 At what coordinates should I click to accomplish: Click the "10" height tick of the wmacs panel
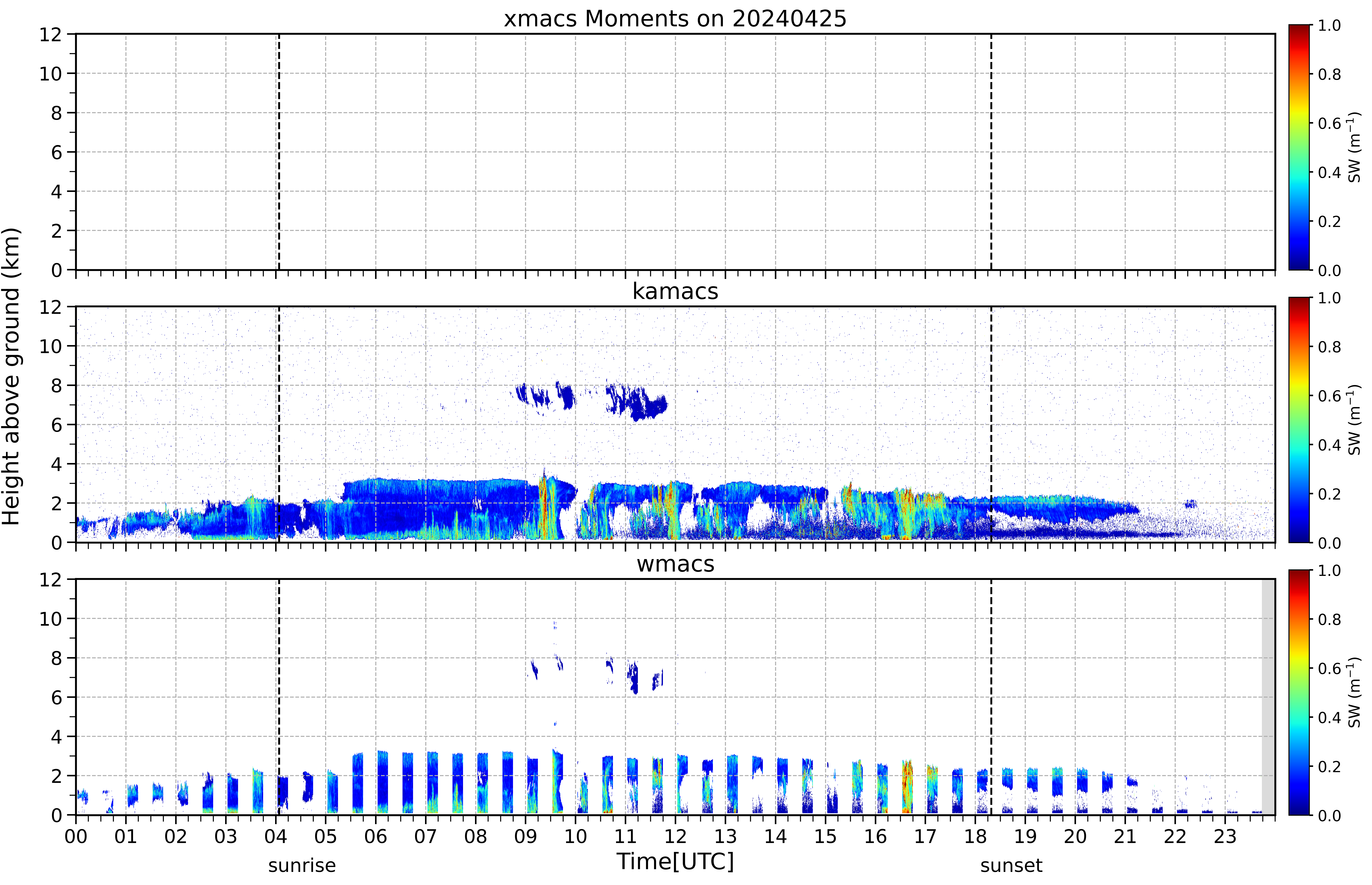click(51, 619)
